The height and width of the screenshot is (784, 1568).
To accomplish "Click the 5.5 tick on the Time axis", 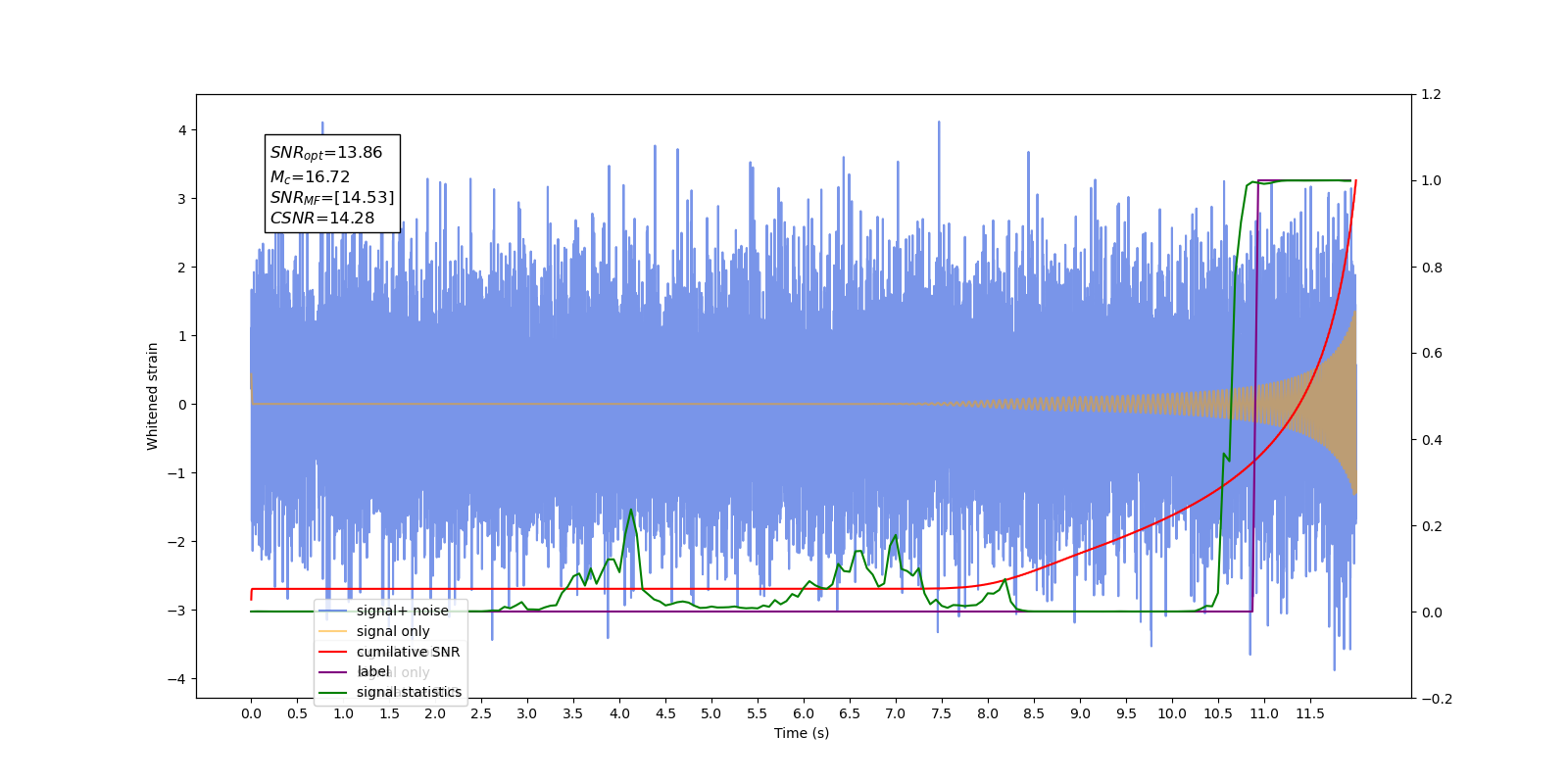I will pyautogui.click(x=758, y=713).
